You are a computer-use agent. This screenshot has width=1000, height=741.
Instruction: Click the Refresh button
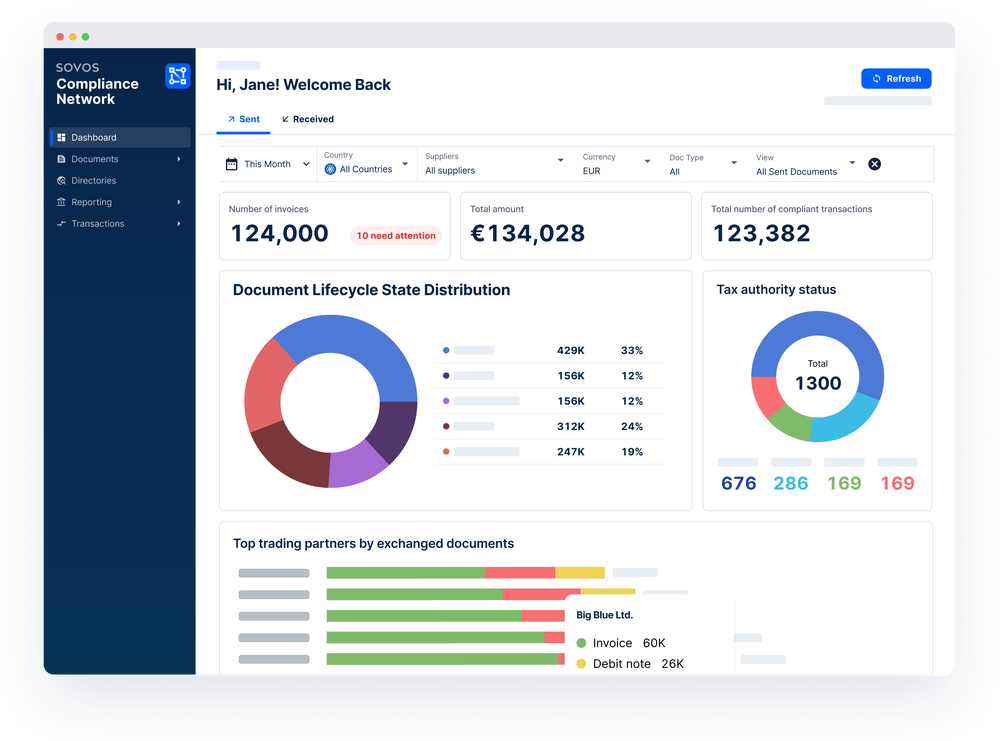[896, 78]
